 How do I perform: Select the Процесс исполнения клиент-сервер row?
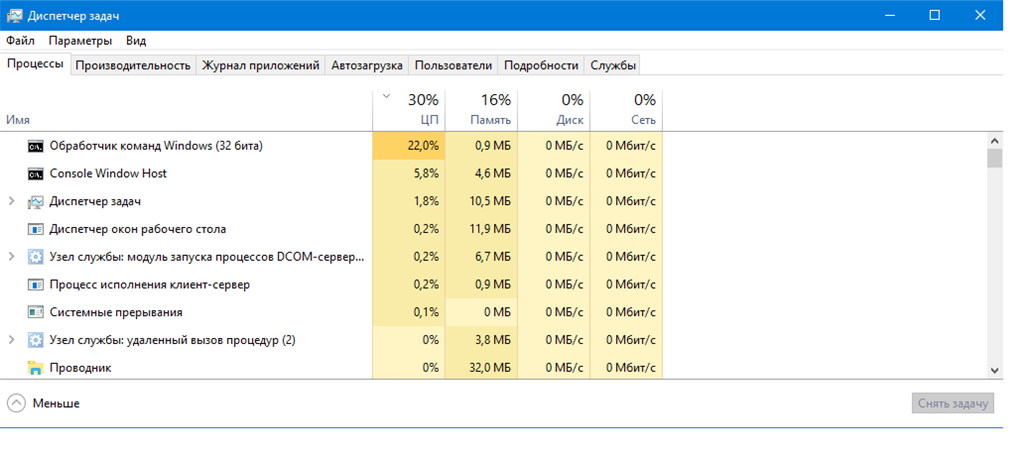332,285
